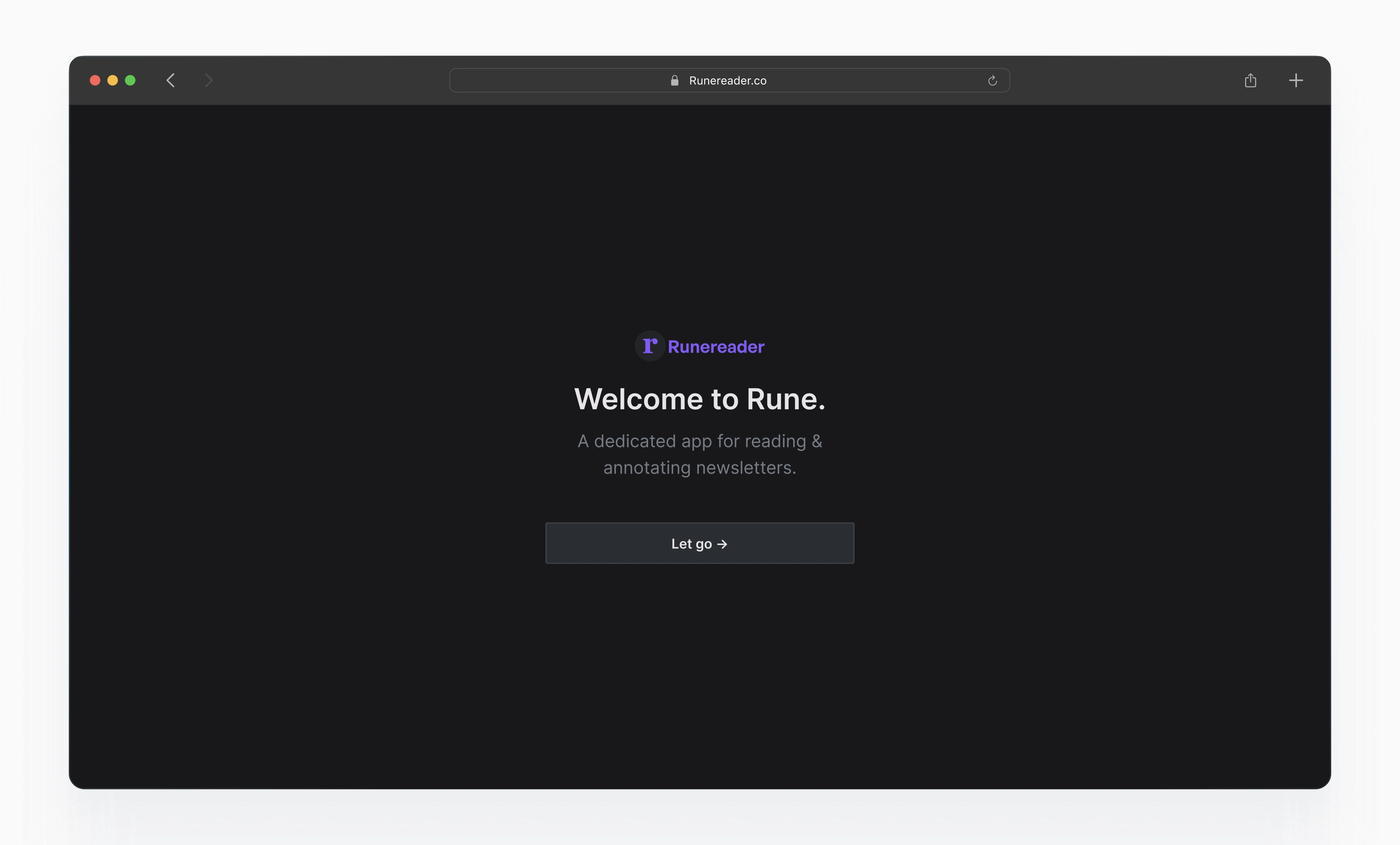This screenshot has height=845, width=1400.
Task: Open the share icon in the browser toolbar
Action: [1250, 80]
